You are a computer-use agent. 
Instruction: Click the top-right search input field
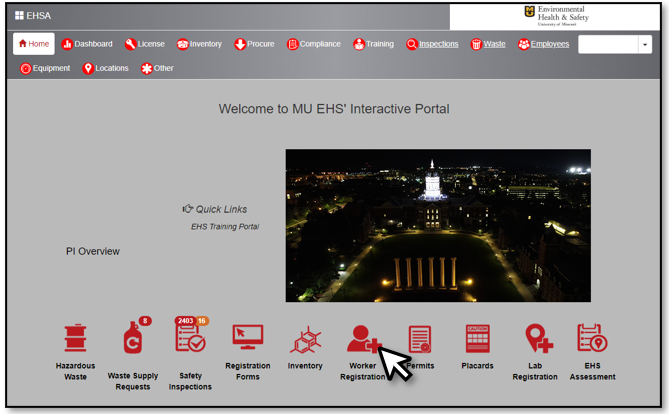(x=607, y=44)
